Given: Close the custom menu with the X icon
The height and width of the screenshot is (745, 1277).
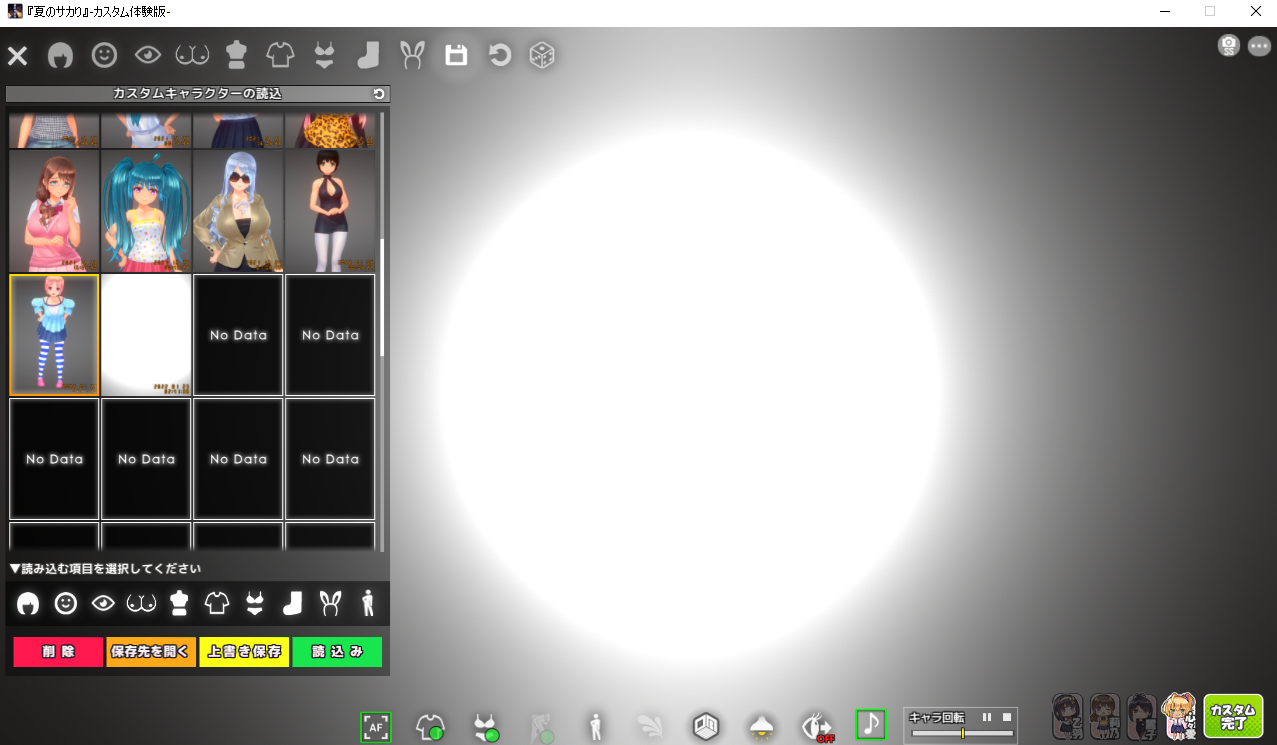Looking at the screenshot, I should click(x=17, y=56).
